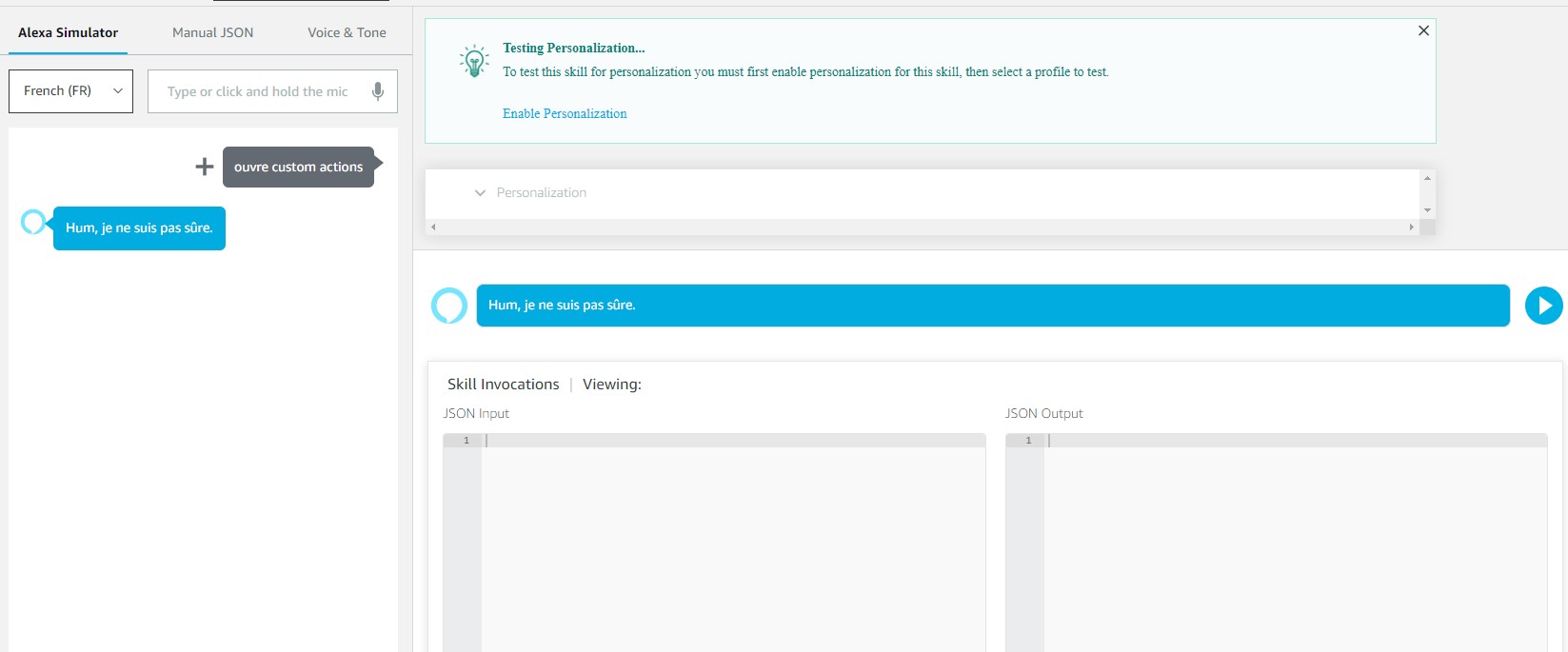Click the Alexa ring icon beside the chat reply
This screenshot has width=1568, height=652.
coord(33,223)
